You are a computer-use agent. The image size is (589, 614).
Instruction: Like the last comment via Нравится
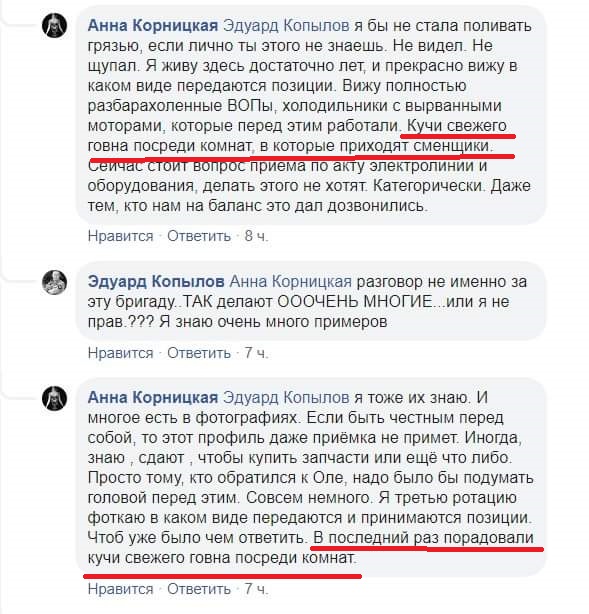coord(121,589)
